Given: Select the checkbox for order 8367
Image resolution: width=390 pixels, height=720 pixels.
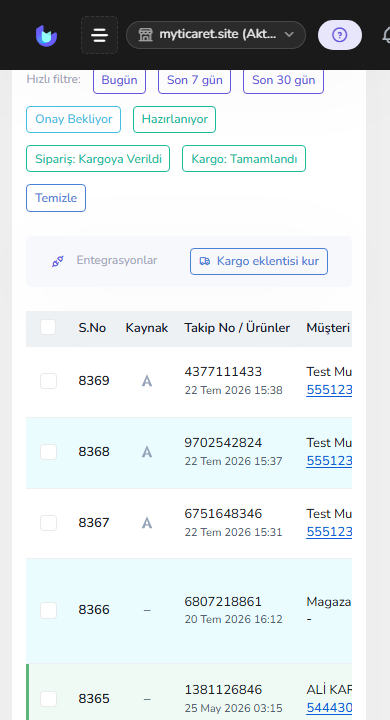Looking at the screenshot, I should click(x=48, y=523).
